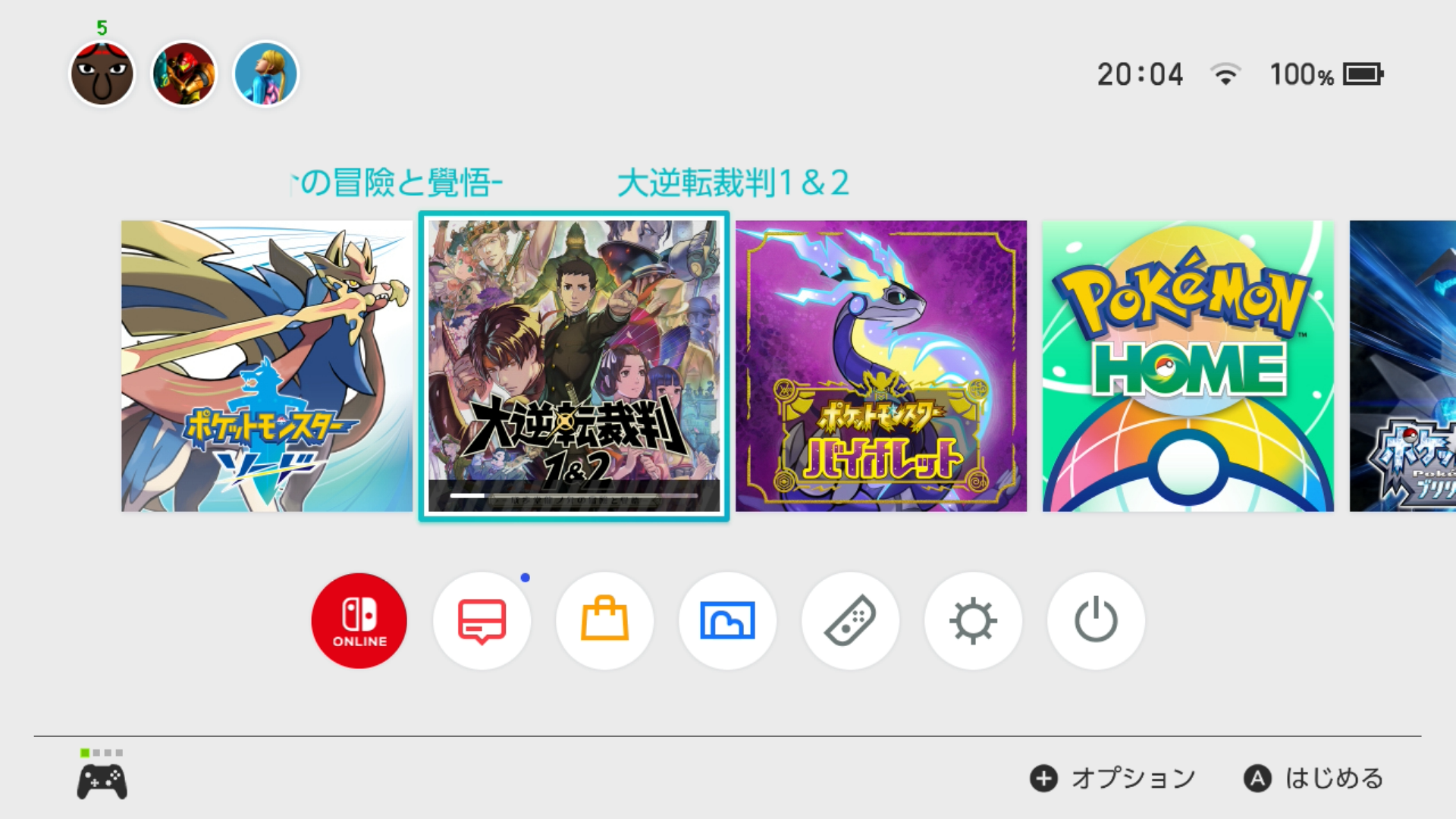Open the Controllers icon
The image size is (1456, 819).
pyautogui.click(x=850, y=621)
